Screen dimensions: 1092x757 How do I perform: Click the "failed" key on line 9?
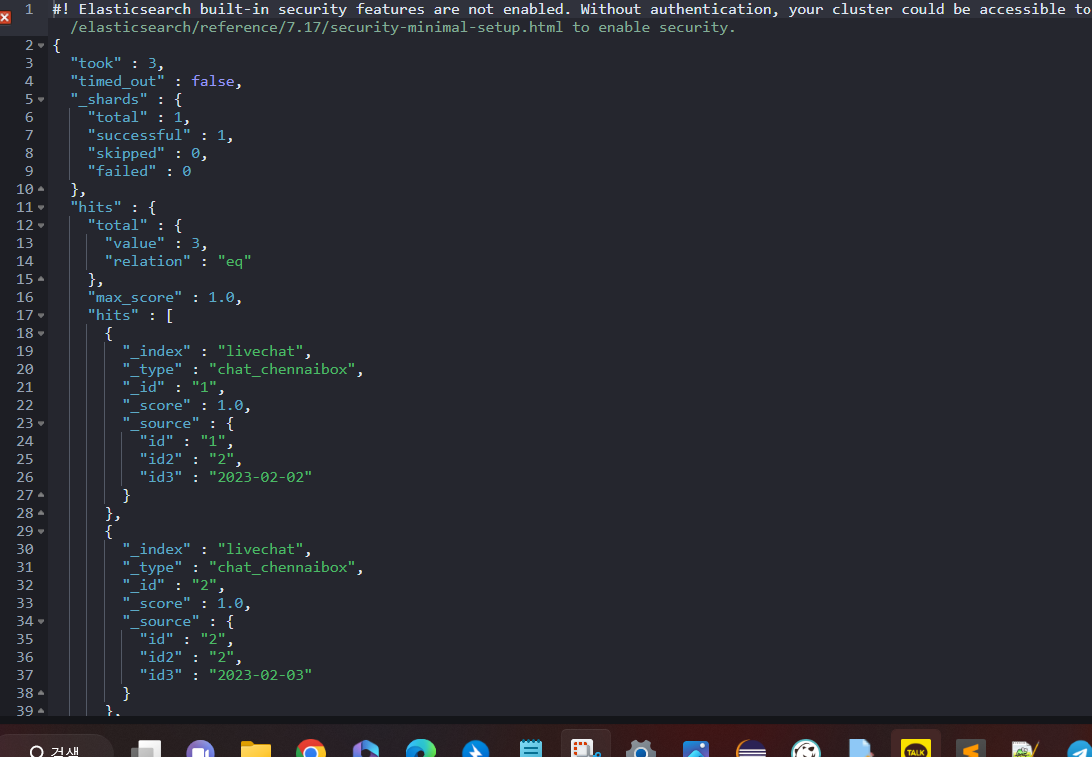tap(122, 171)
